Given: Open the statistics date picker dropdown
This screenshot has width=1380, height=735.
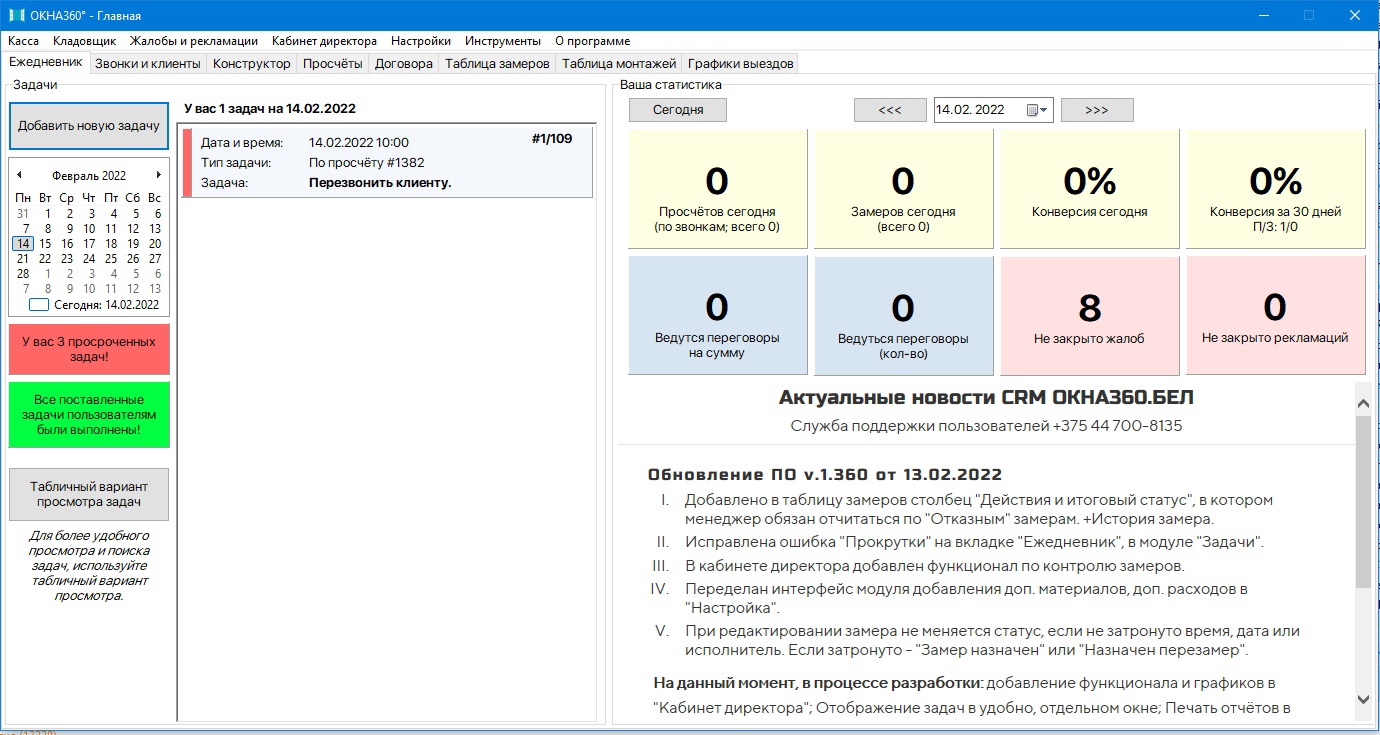Looking at the screenshot, I should (x=1039, y=110).
